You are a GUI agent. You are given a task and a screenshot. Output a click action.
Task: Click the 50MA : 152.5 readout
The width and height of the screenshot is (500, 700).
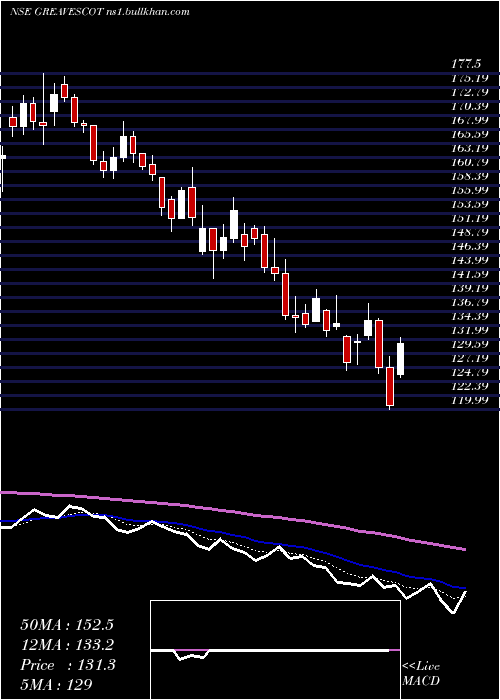(x=67, y=625)
